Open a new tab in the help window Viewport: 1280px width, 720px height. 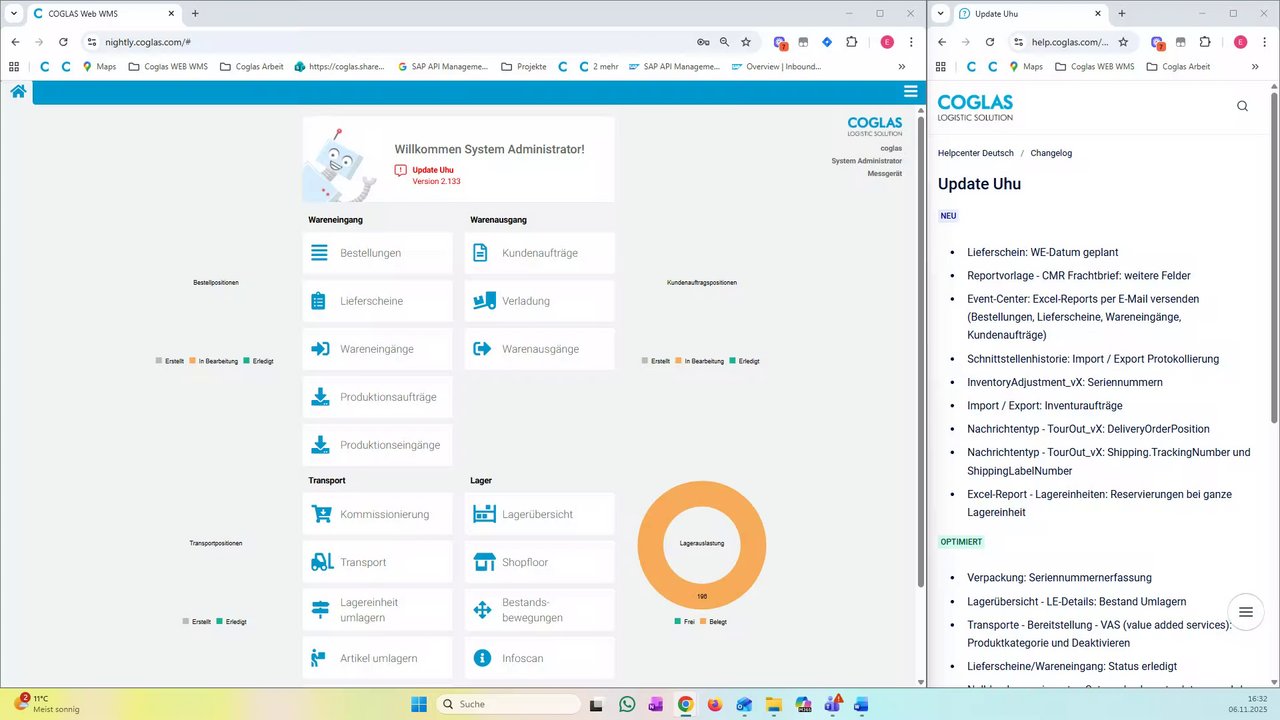click(1122, 14)
